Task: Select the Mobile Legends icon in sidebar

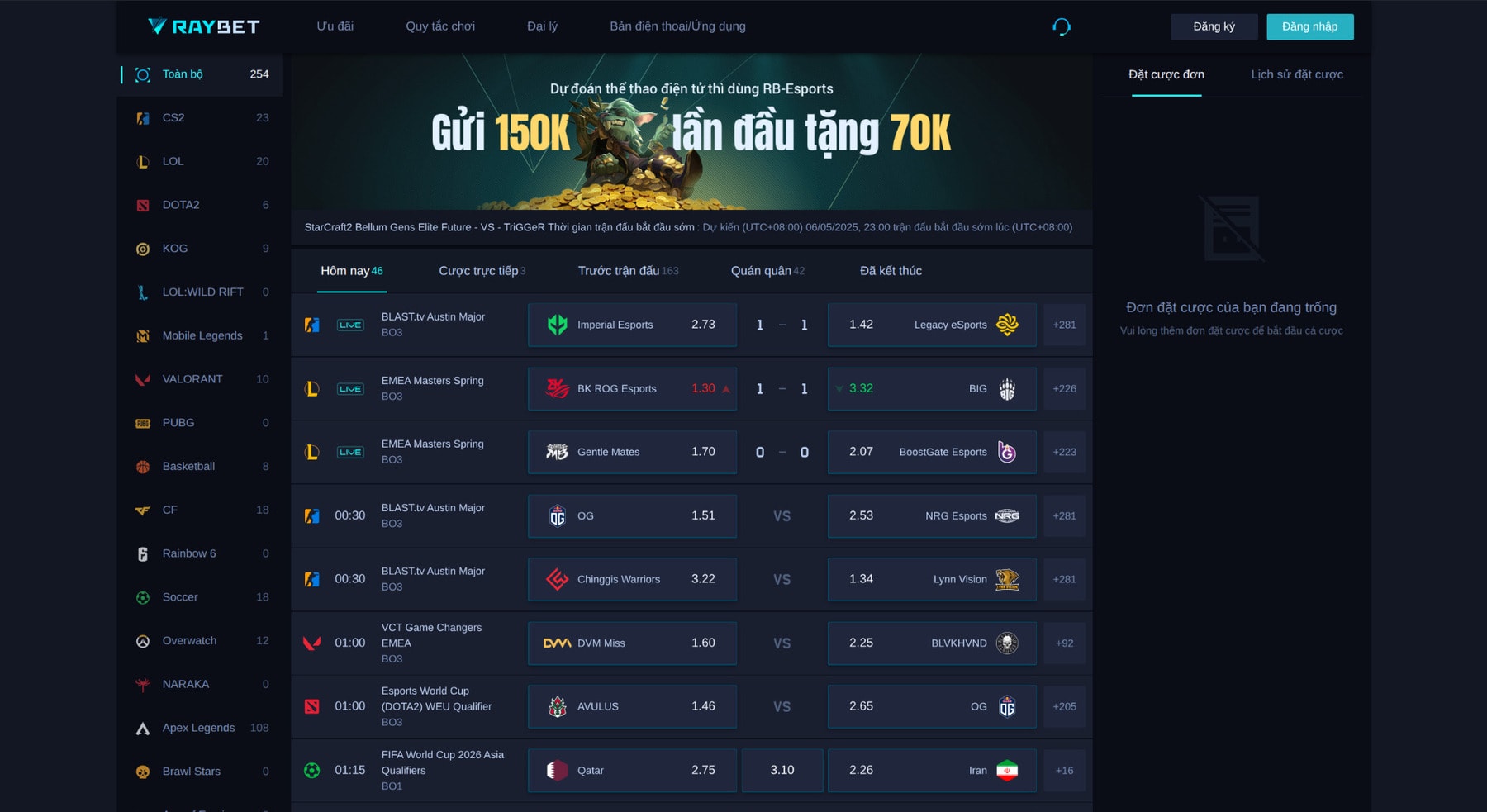Action: (x=143, y=336)
